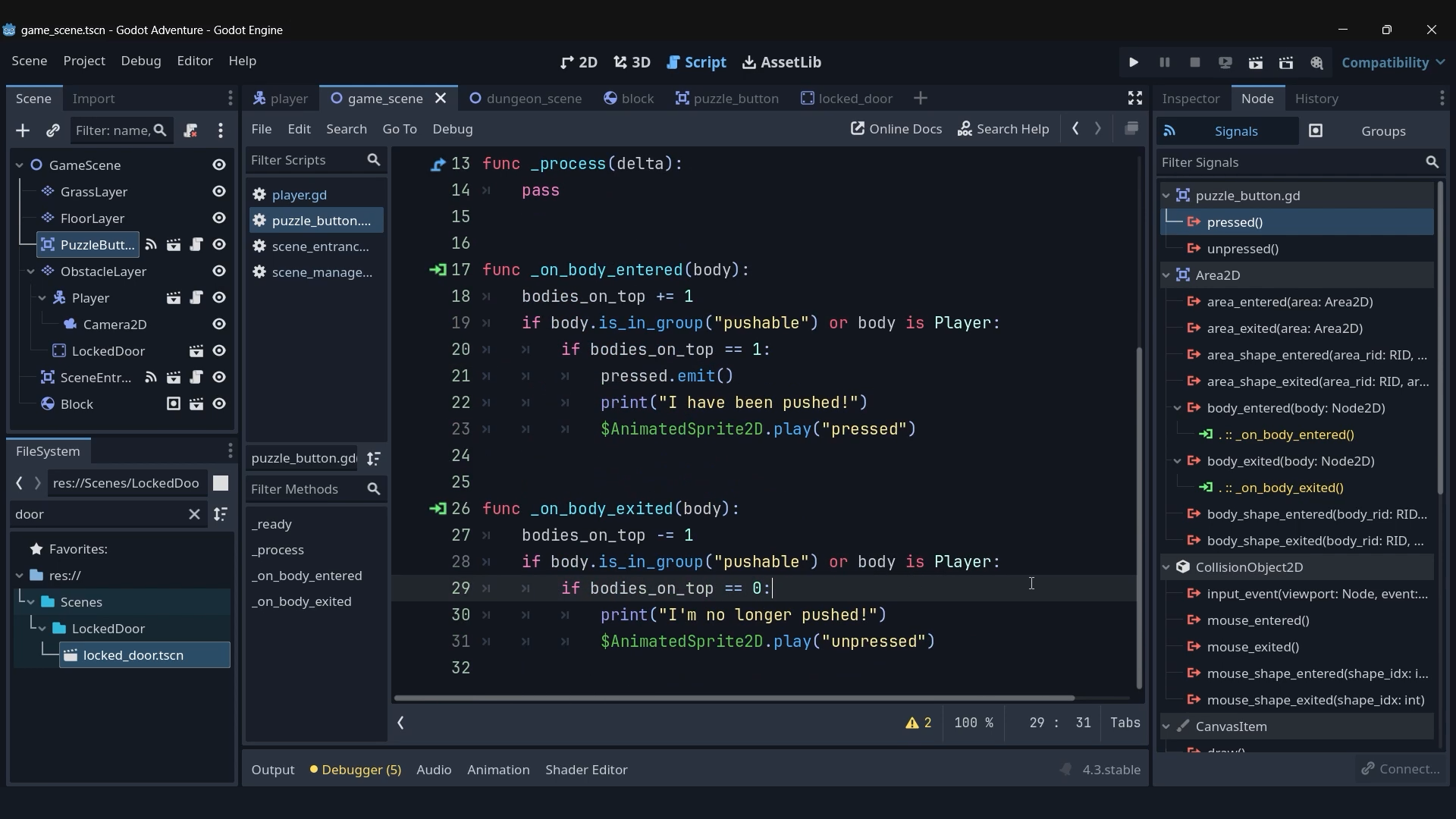Viewport: 1456px width, 819px height.
Task: Open the Compatibility renderer dropdown
Action: point(1393,62)
